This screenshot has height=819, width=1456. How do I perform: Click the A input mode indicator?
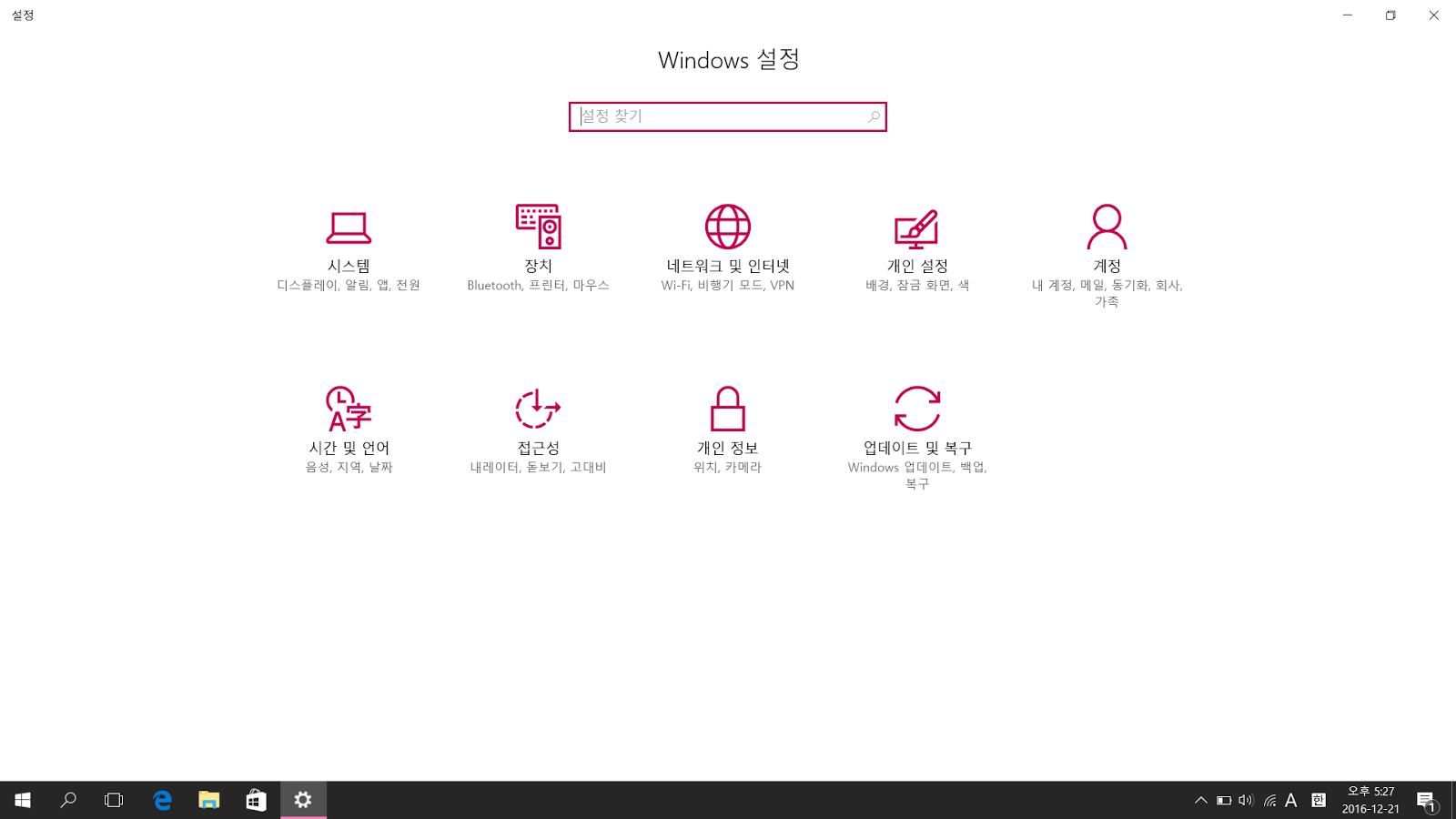click(1291, 801)
